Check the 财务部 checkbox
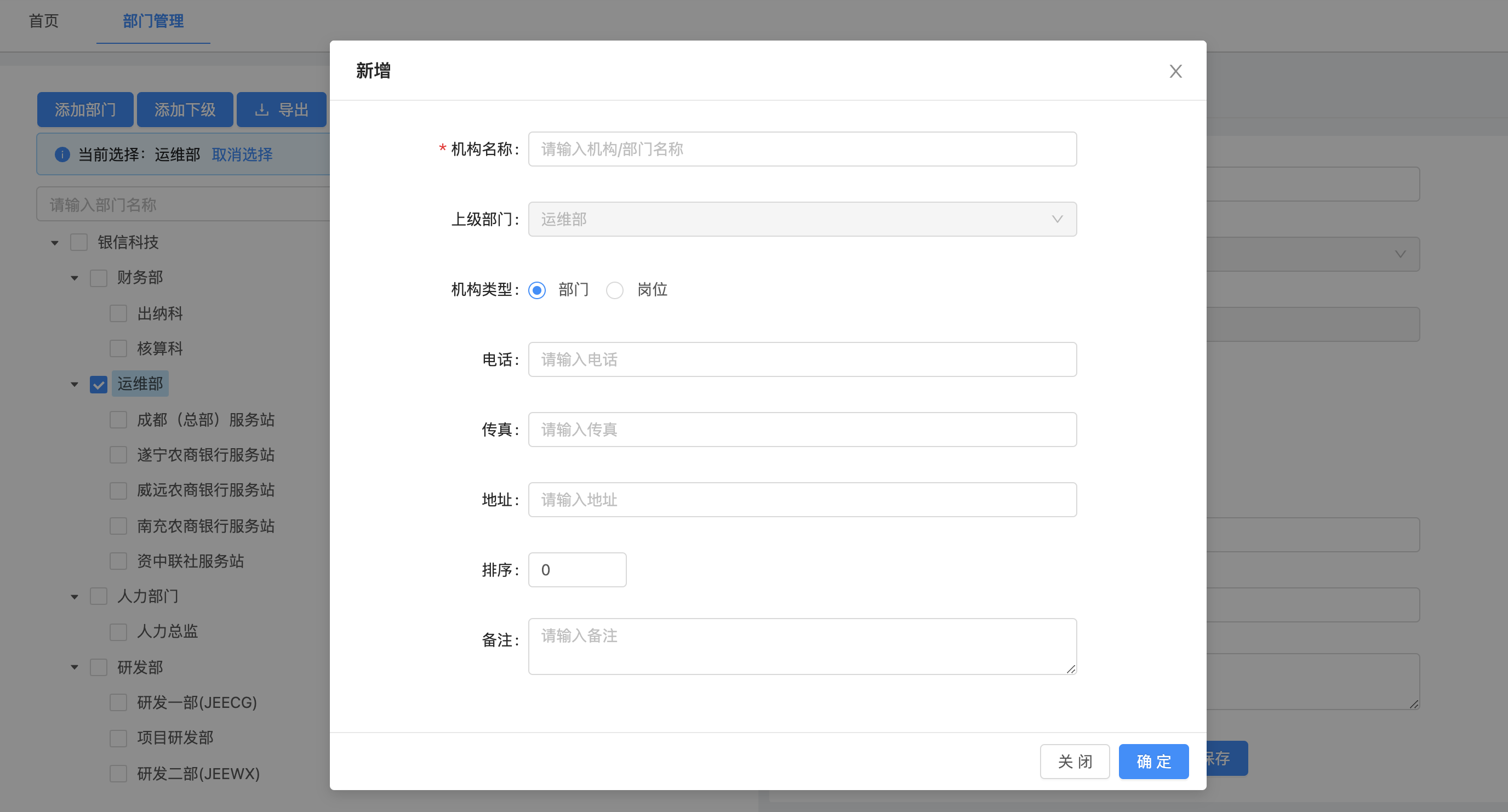The height and width of the screenshot is (812, 1508). click(98, 278)
